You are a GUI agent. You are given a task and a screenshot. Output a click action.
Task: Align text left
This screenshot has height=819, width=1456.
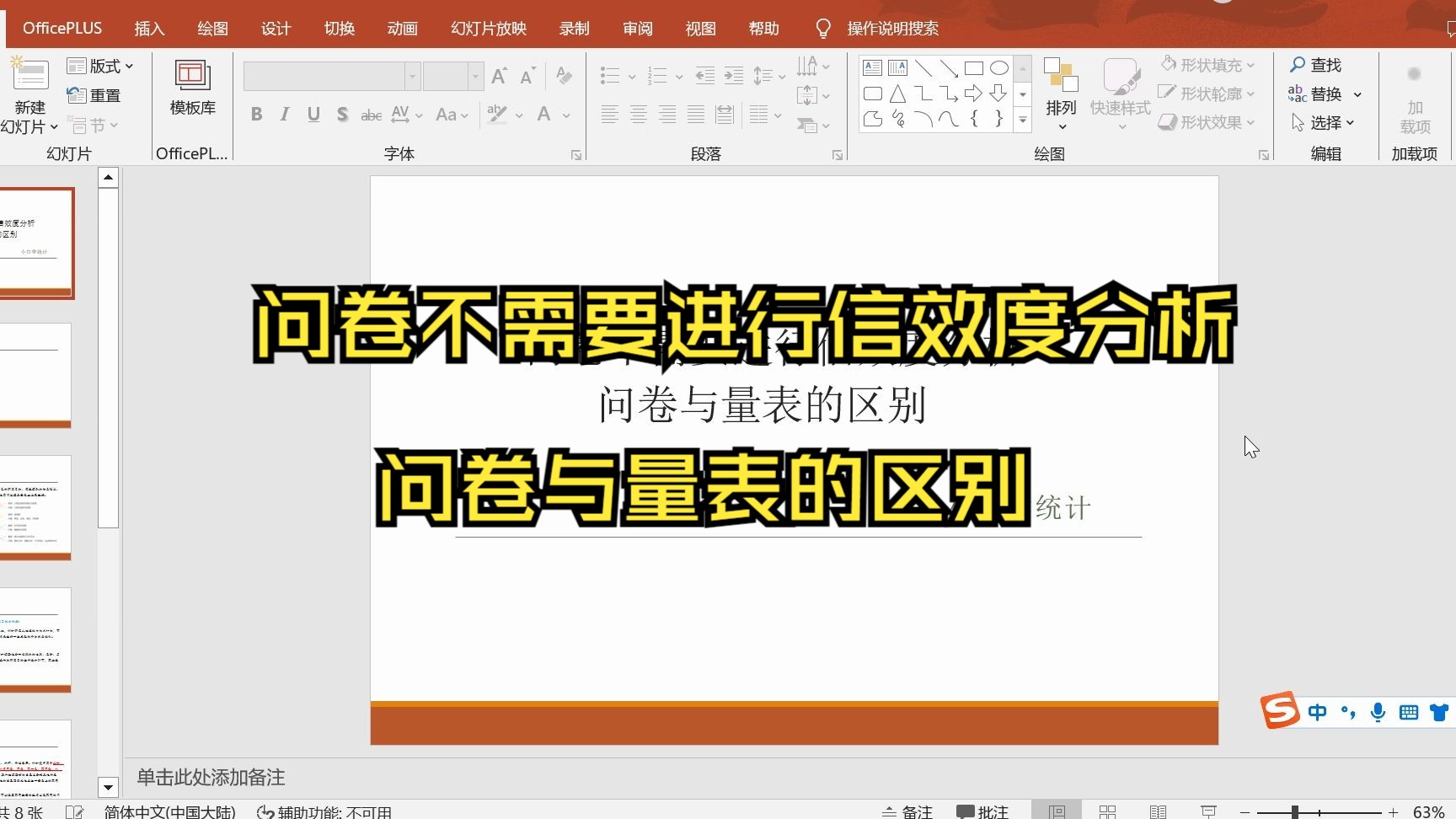click(610, 115)
